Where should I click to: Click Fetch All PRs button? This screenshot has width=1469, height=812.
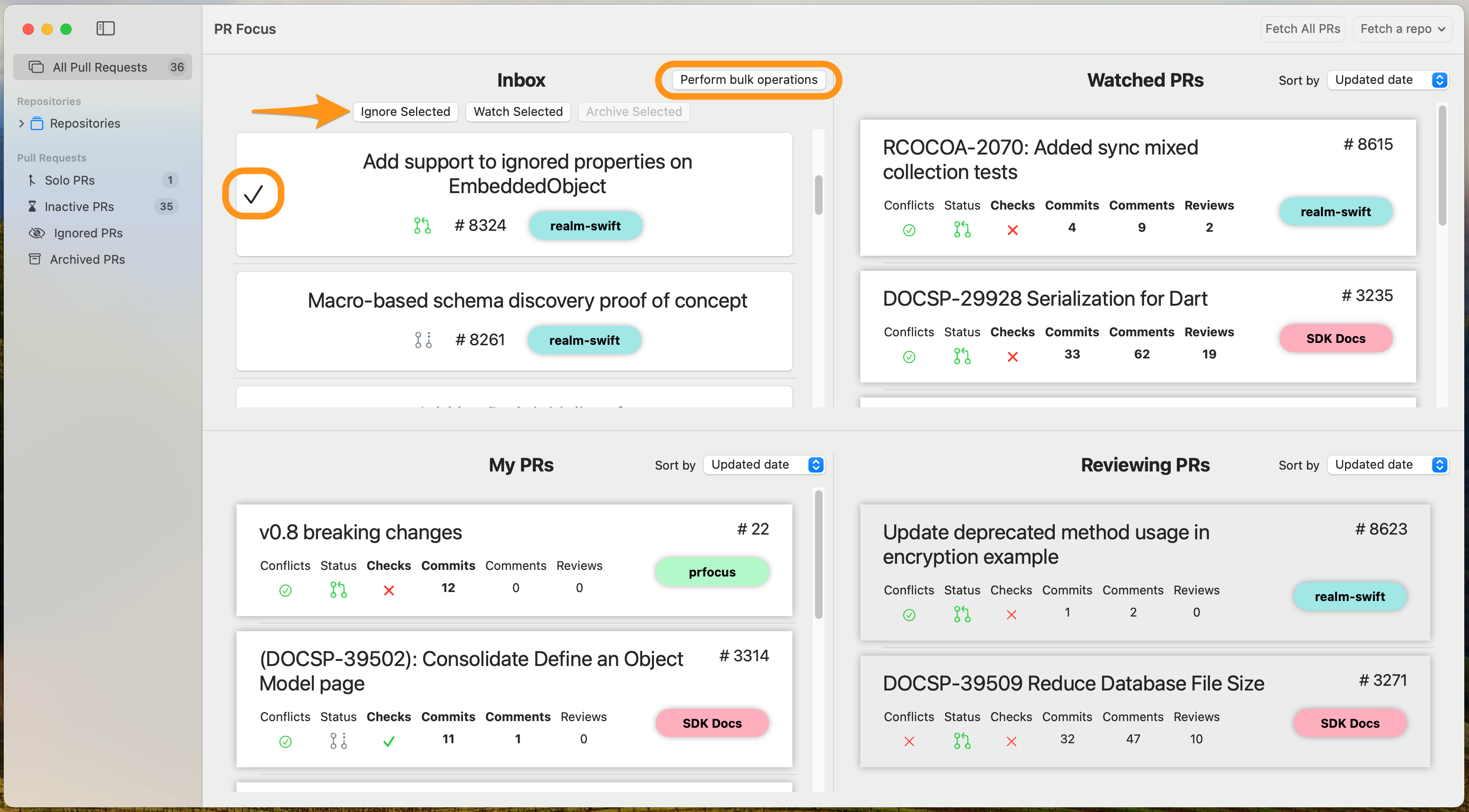(1303, 29)
